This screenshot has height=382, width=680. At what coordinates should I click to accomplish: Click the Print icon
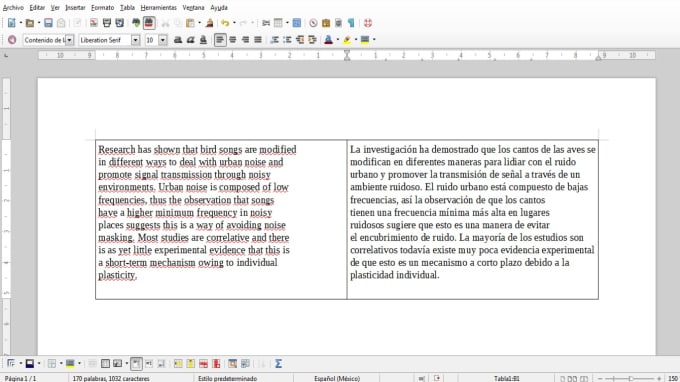coord(107,23)
